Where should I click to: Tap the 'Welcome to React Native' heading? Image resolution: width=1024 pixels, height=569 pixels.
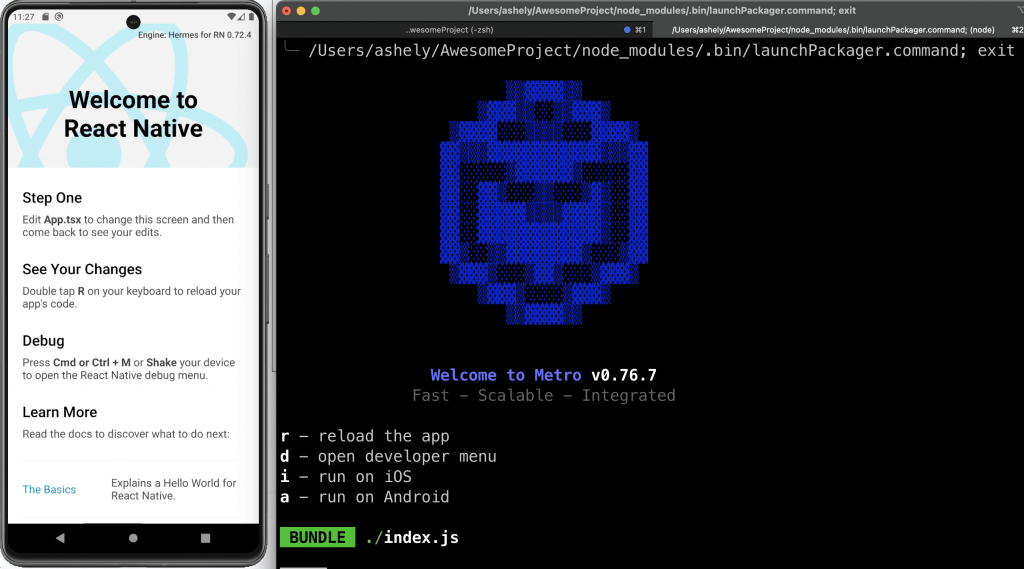(x=133, y=114)
